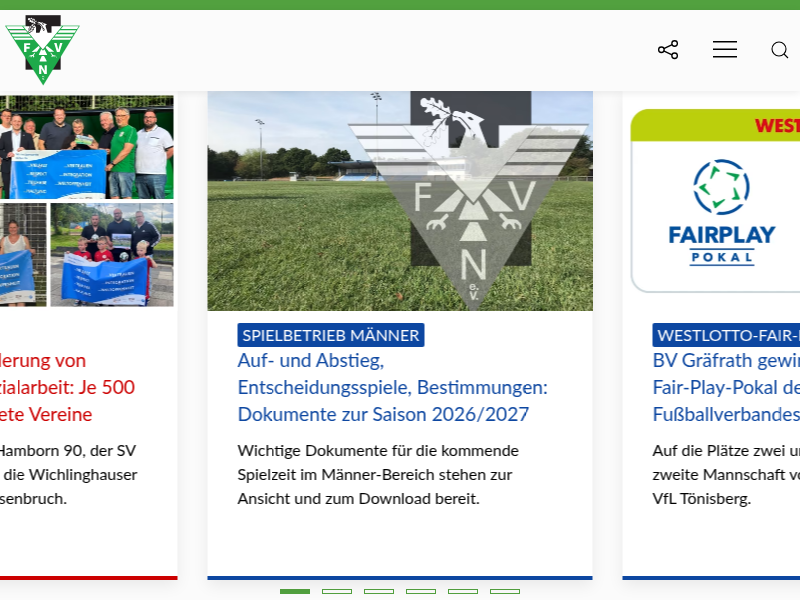Open the share icon in header
This screenshot has height=600, width=800.
[668, 49]
